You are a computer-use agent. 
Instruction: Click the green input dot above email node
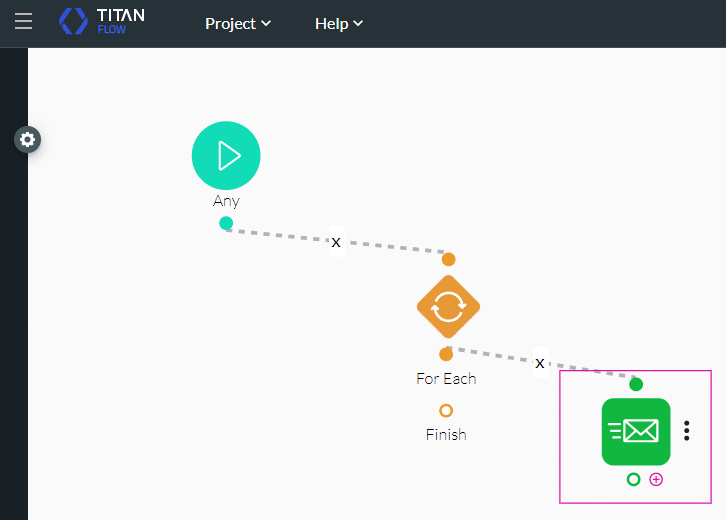pyautogui.click(x=636, y=384)
